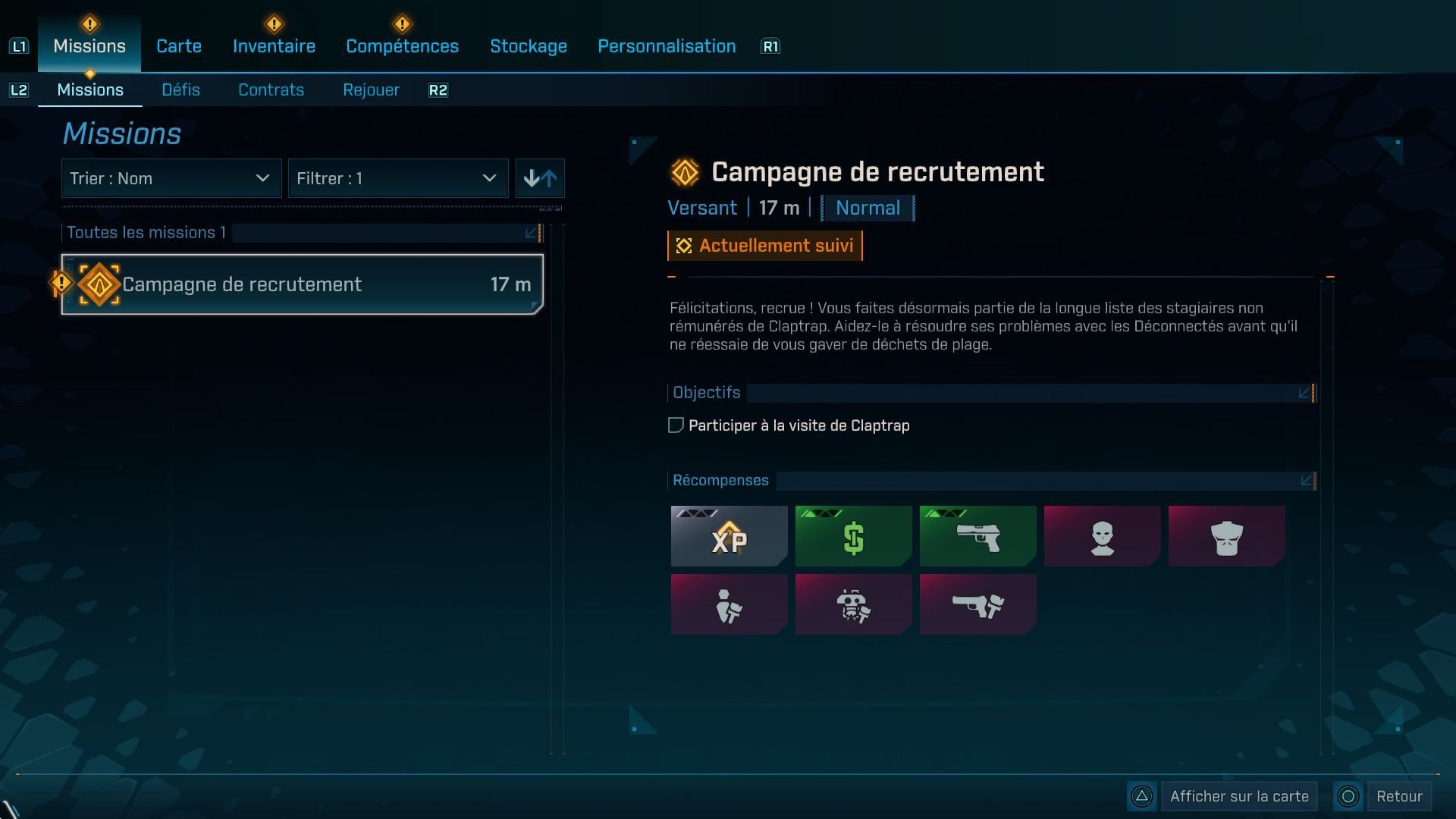This screenshot has width=1456, height=819.
Task: Click the 17 m distance in mission row
Action: pyautogui.click(x=510, y=284)
